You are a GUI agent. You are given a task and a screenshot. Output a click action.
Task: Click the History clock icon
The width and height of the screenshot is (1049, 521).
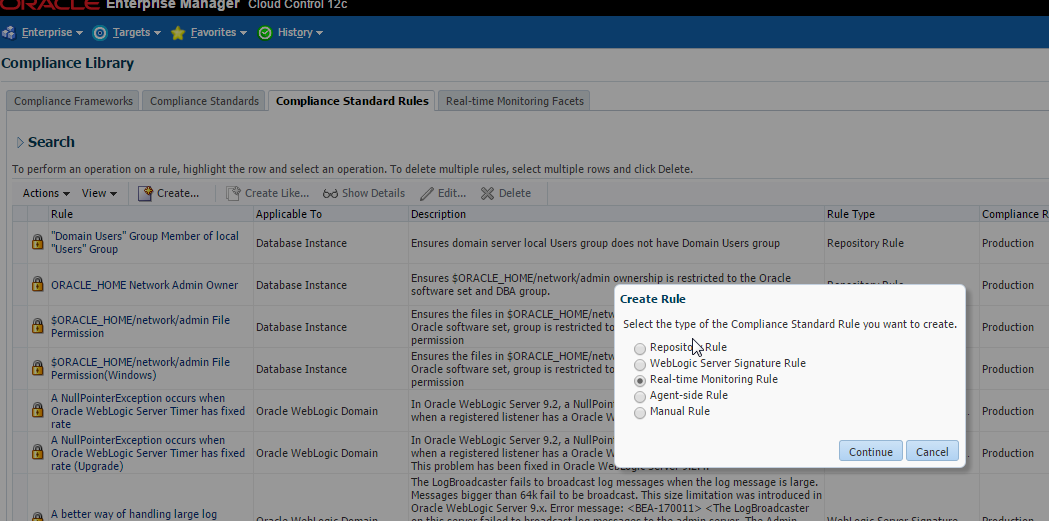[x=265, y=33]
